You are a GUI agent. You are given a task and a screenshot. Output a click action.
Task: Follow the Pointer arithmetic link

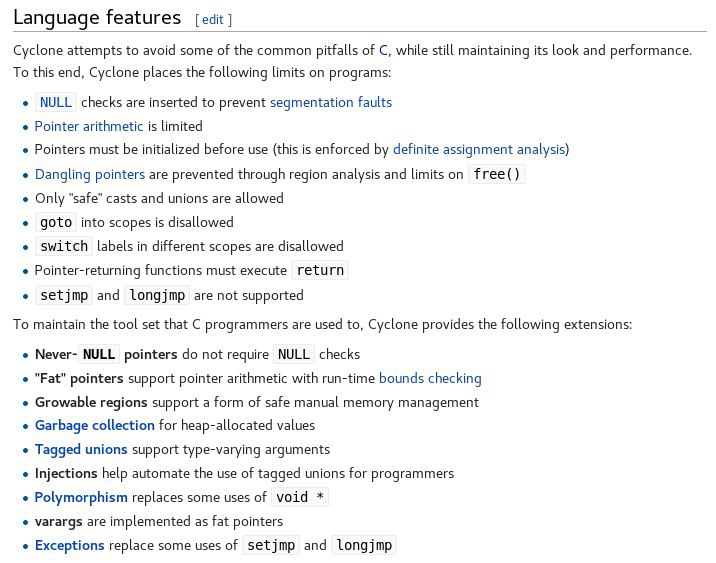coord(89,126)
